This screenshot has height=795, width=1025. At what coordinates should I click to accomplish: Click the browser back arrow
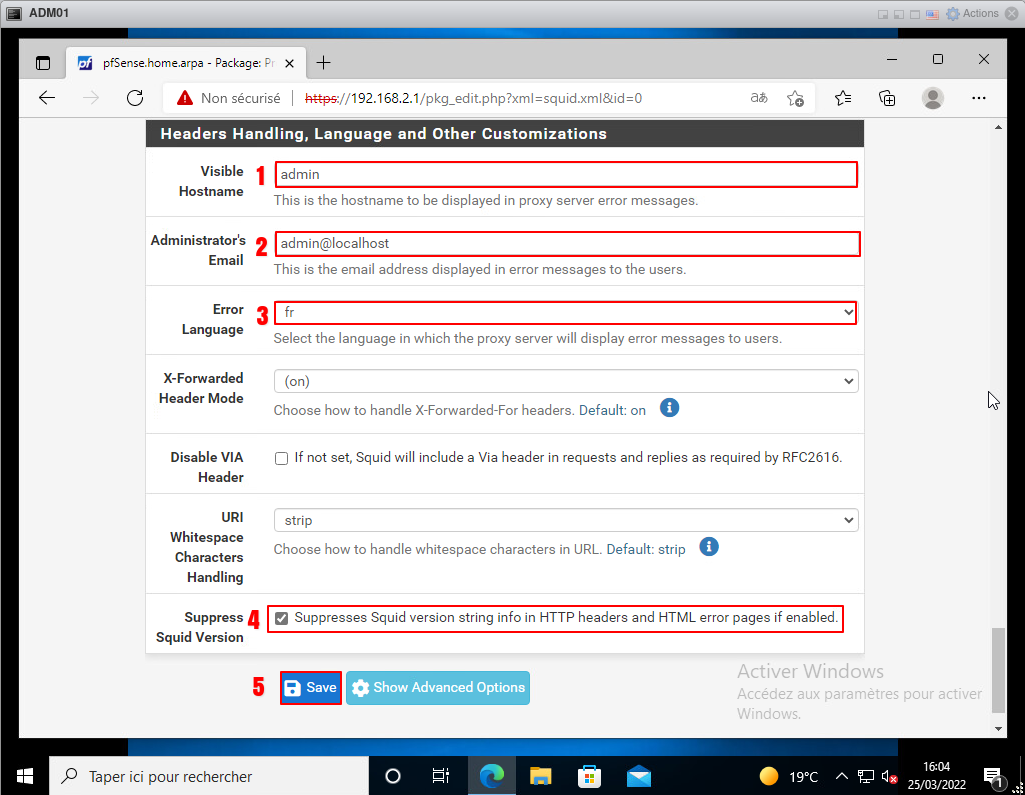(x=47, y=98)
